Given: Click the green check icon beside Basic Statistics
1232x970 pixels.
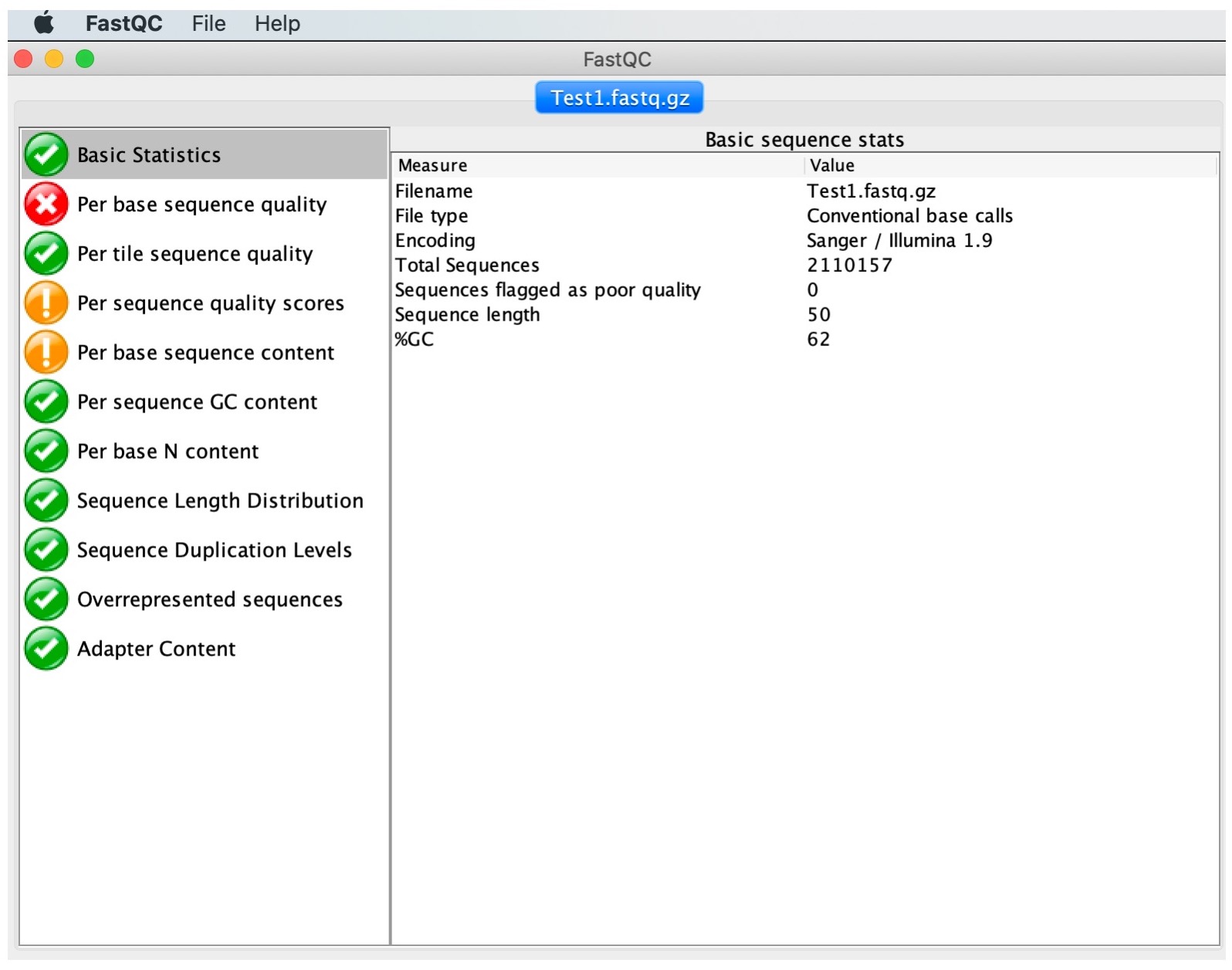Looking at the screenshot, I should tap(46, 154).
